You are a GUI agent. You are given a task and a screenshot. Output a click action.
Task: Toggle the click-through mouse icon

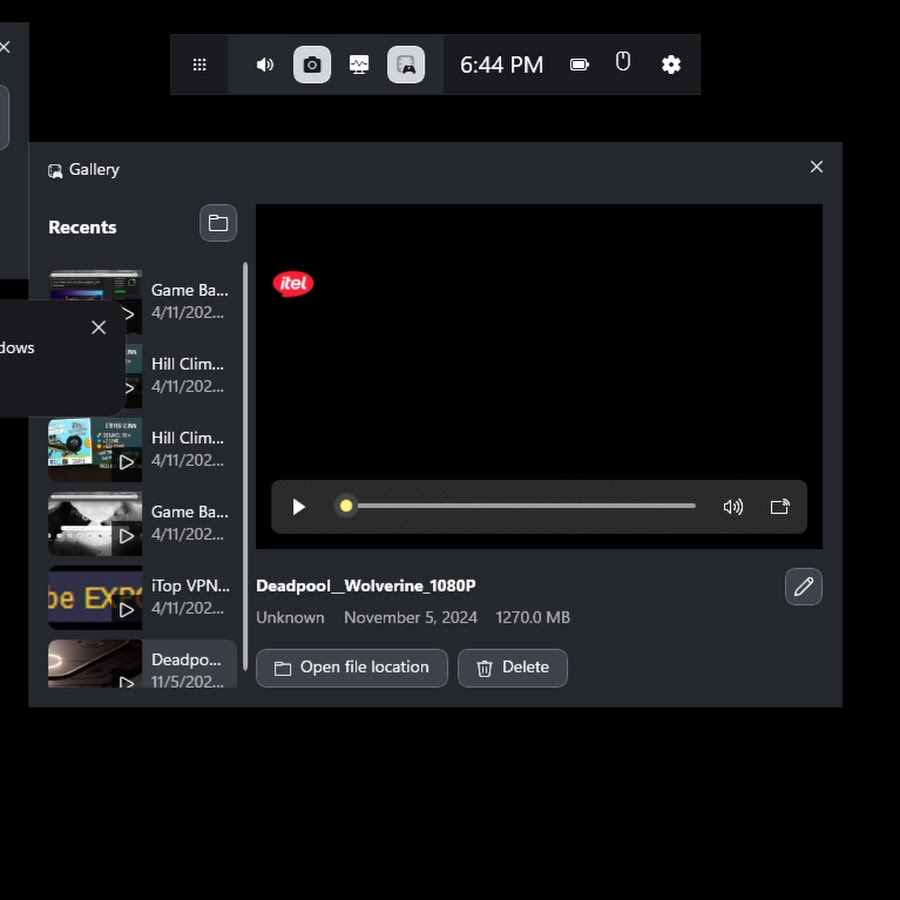[623, 61]
